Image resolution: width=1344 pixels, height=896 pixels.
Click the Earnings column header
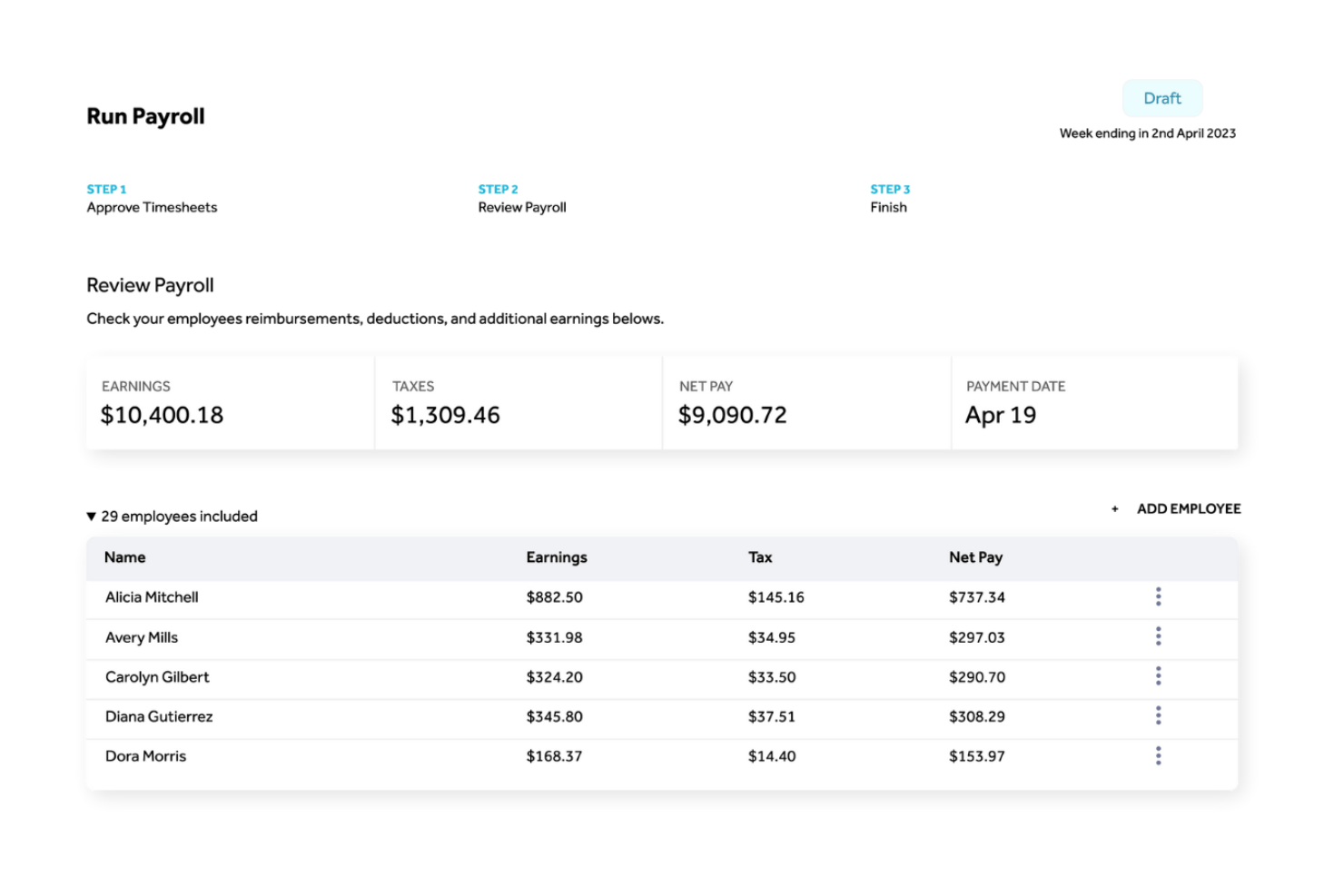pyautogui.click(x=557, y=557)
